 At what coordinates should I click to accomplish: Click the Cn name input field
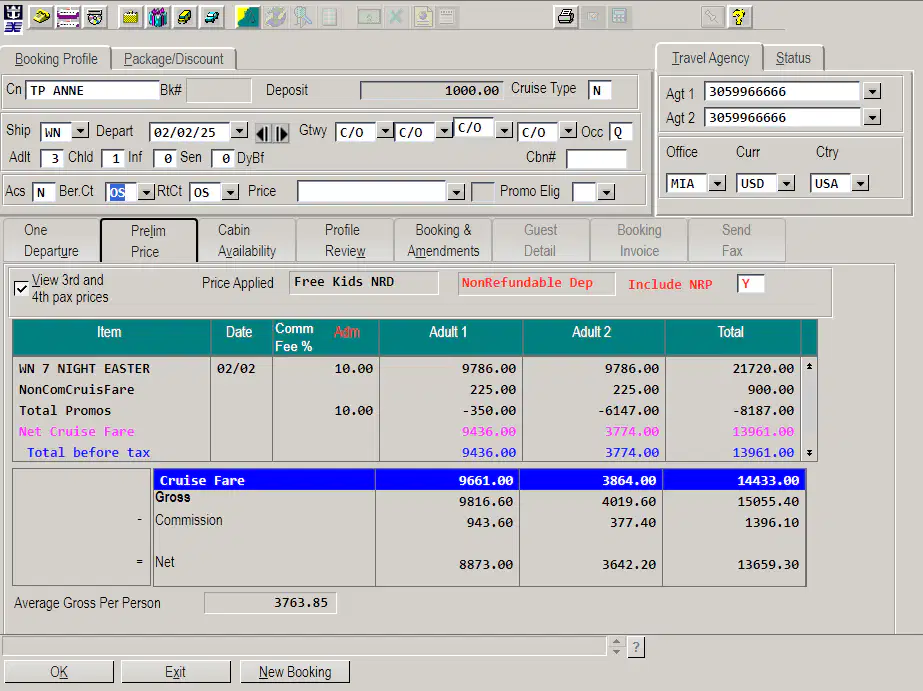click(x=92, y=90)
